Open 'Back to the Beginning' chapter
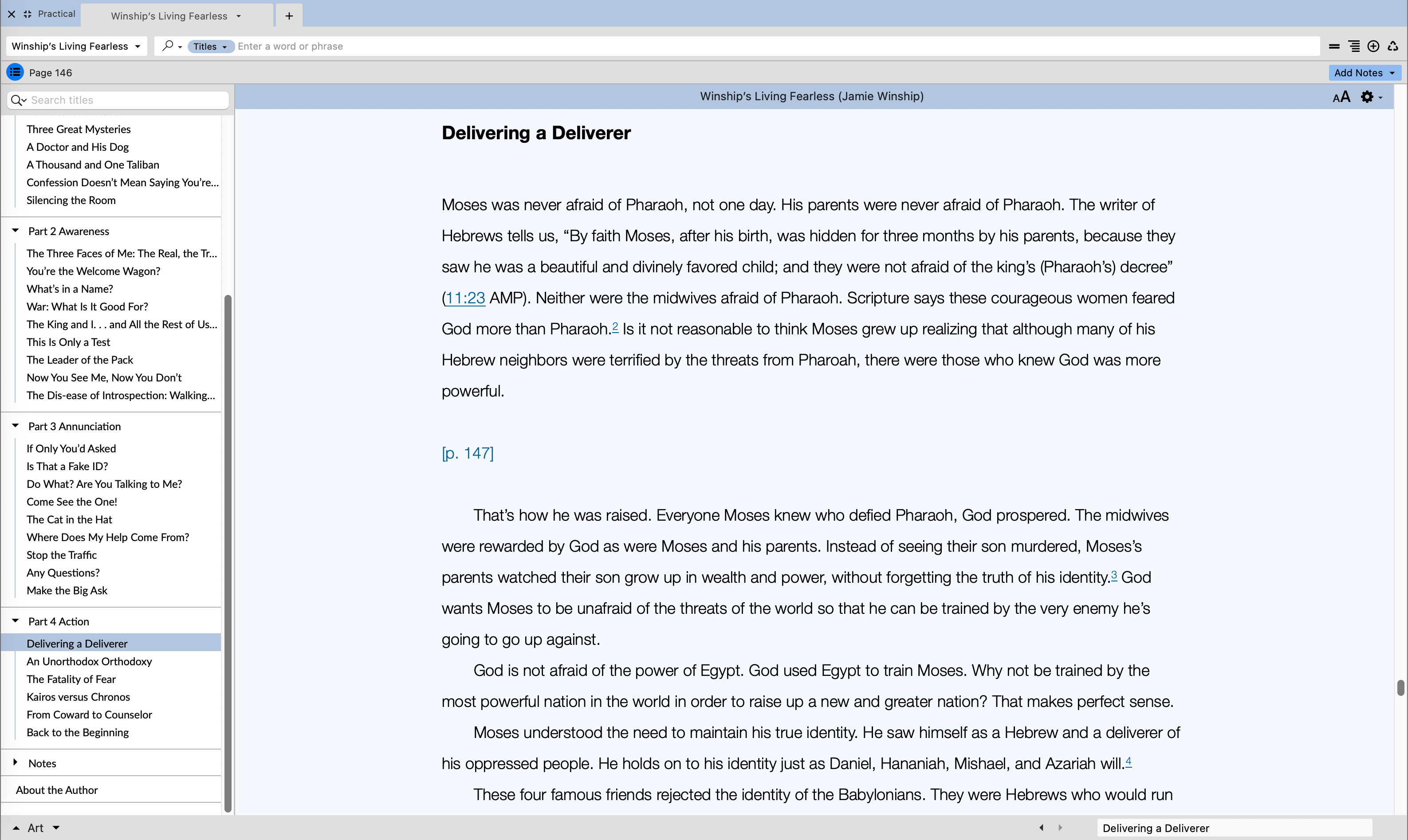 (78, 732)
